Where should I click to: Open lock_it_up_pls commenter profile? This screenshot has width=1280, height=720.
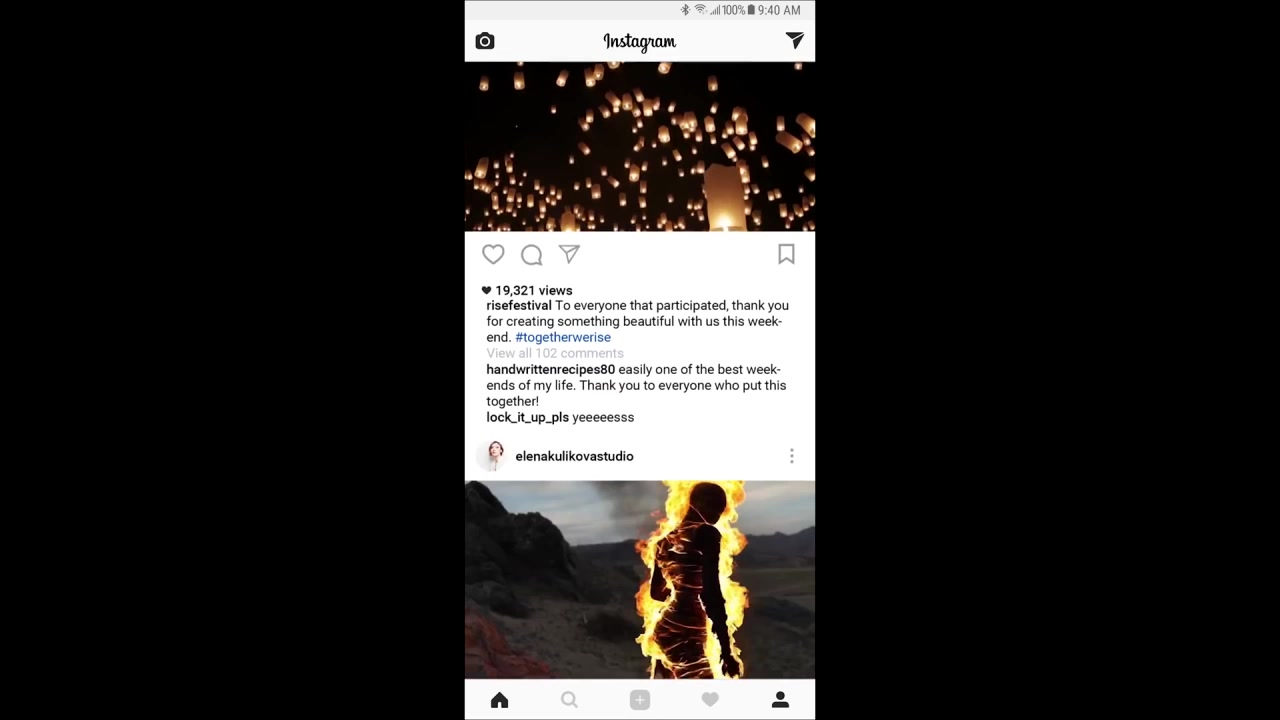(527, 417)
